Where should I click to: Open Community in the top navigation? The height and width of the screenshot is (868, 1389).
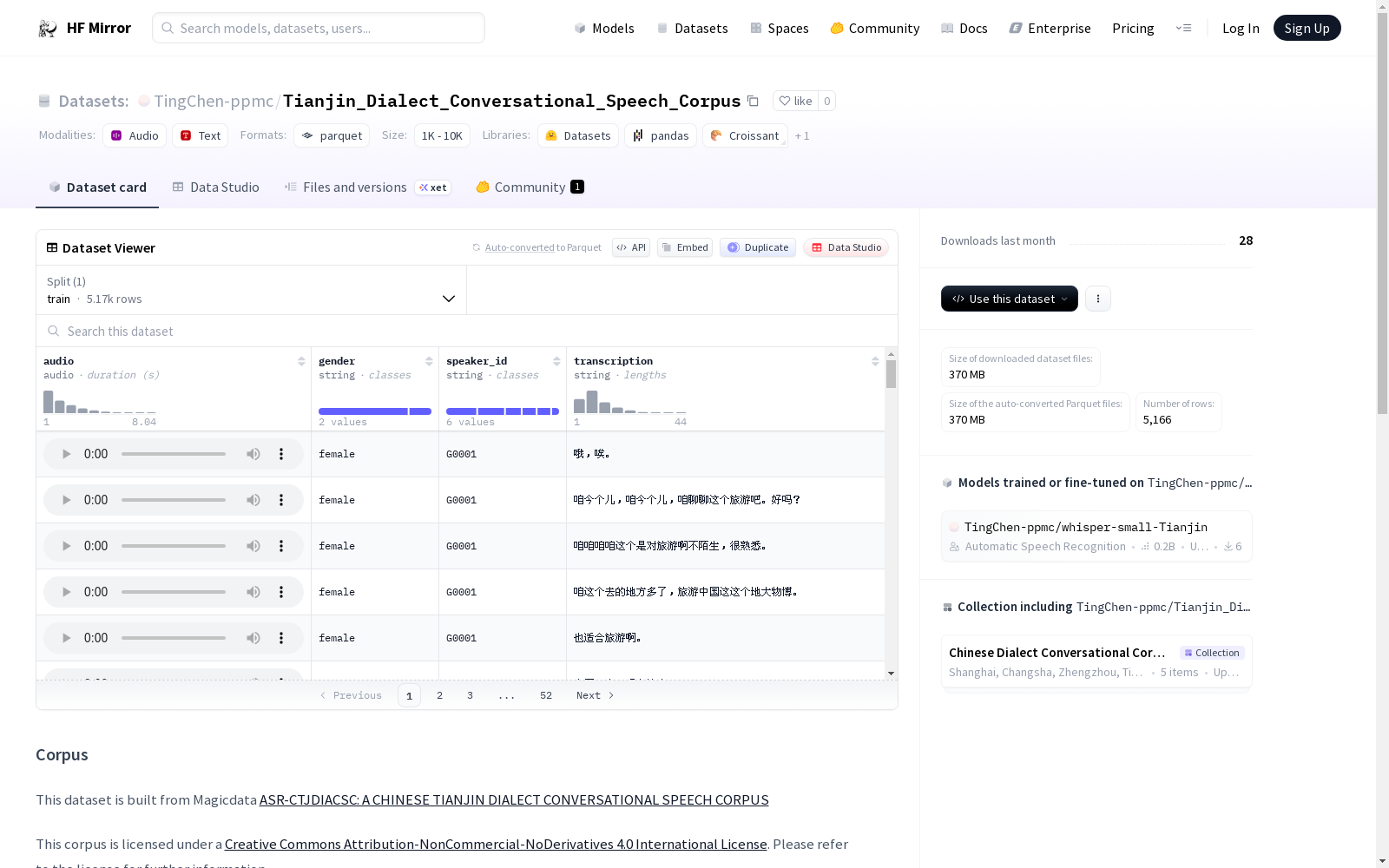[x=875, y=29]
